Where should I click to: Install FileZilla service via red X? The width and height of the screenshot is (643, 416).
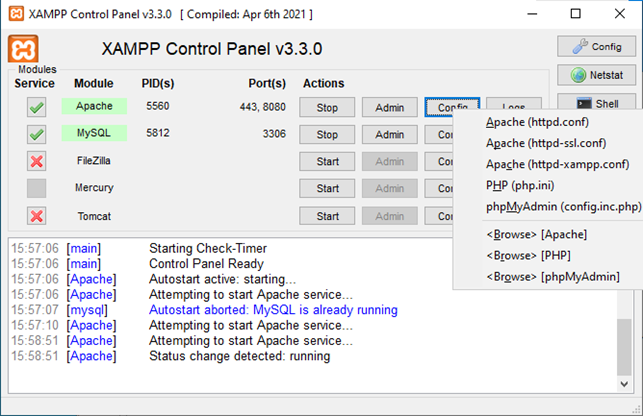point(37,161)
